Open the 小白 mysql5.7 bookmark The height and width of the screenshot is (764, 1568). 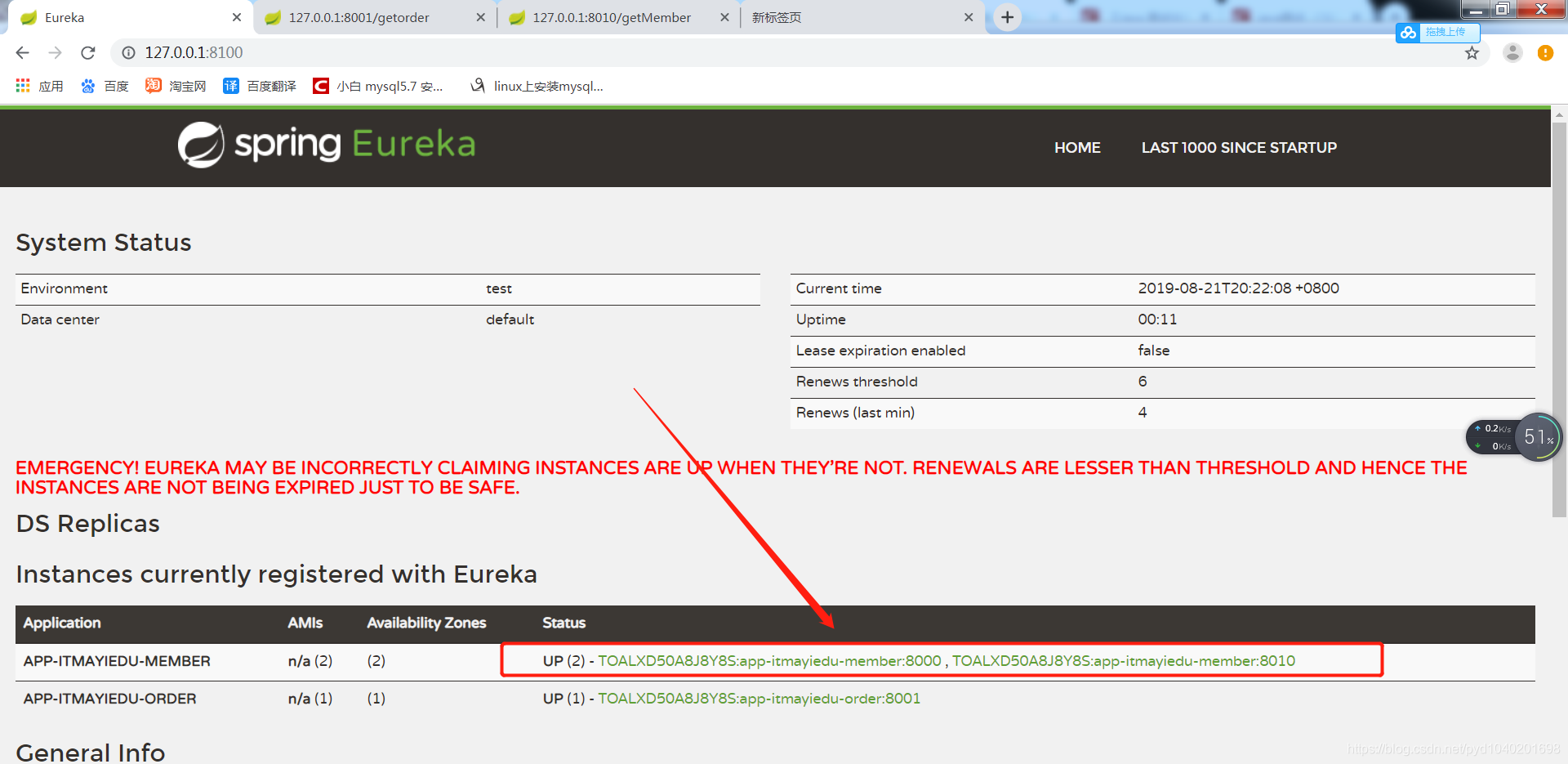click(378, 86)
